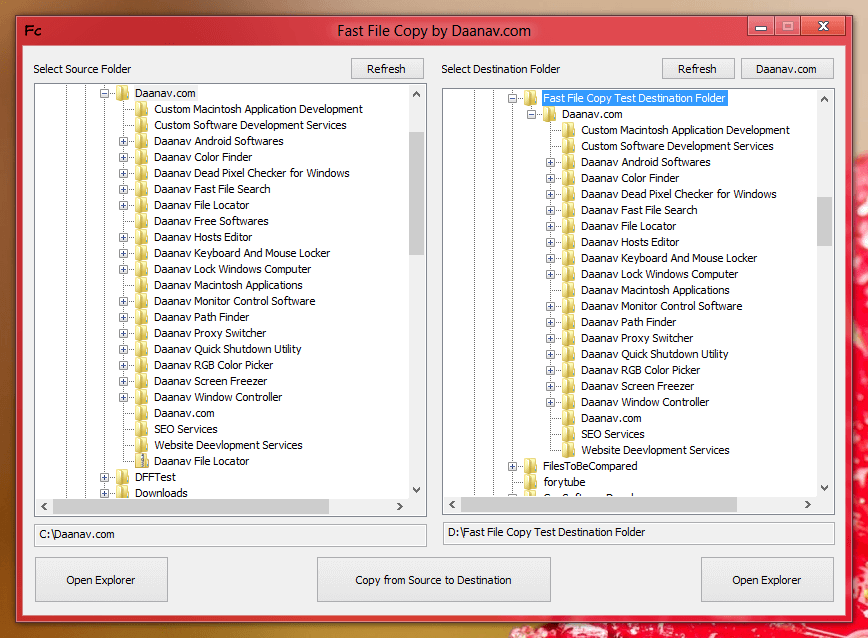Image resolution: width=868 pixels, height=638 pixels.
Task: Click folder icon beside Daanav Free Softwares
Action: coord(142,221)
